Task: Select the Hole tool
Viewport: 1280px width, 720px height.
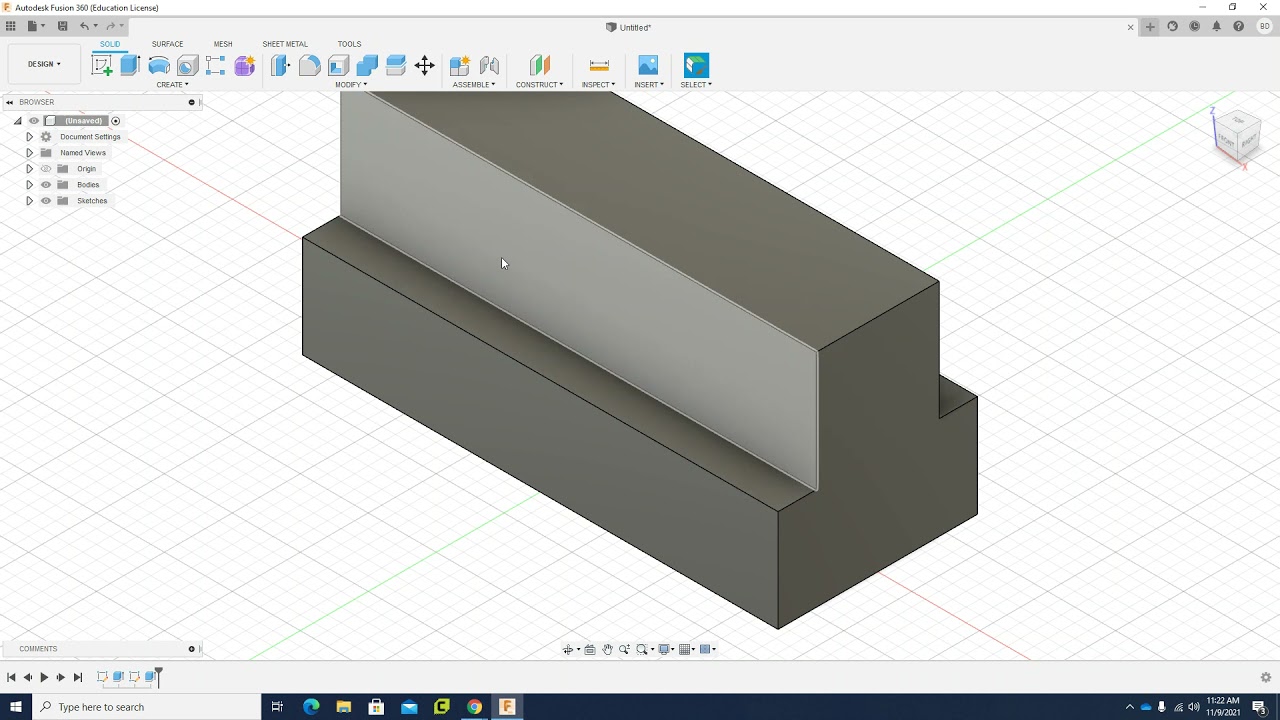Action: click(x=187, y=66)
